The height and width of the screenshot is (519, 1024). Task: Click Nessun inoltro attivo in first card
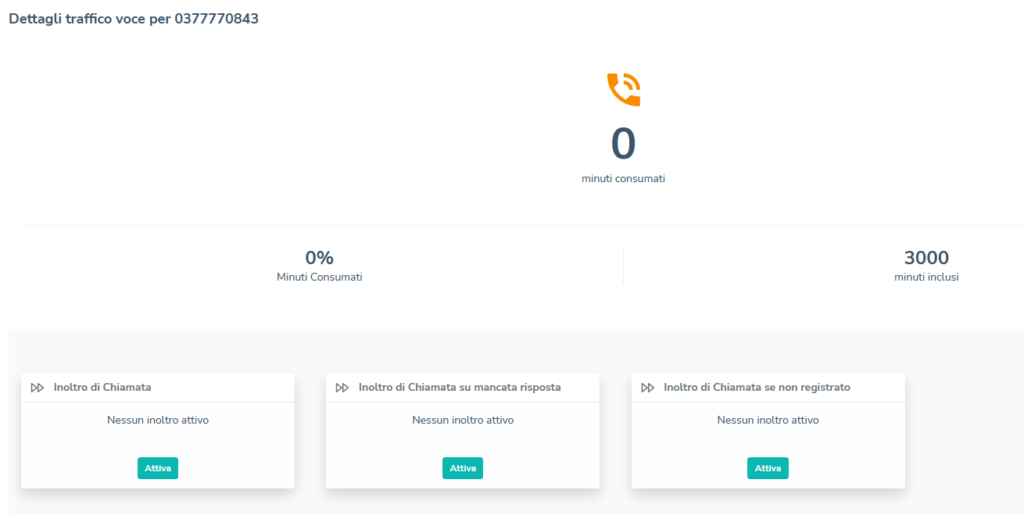[x=158, y=420]
